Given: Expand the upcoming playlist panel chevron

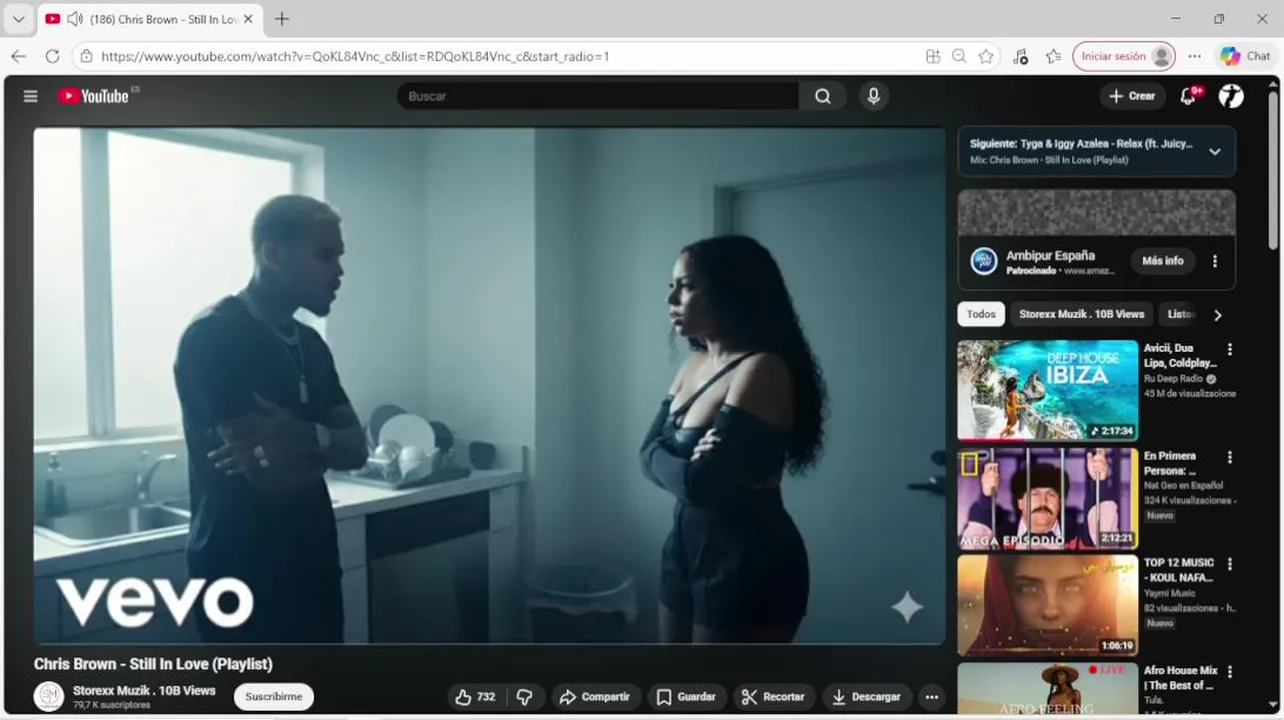Looking at the screenshot, I should (x=1215, y=152).
